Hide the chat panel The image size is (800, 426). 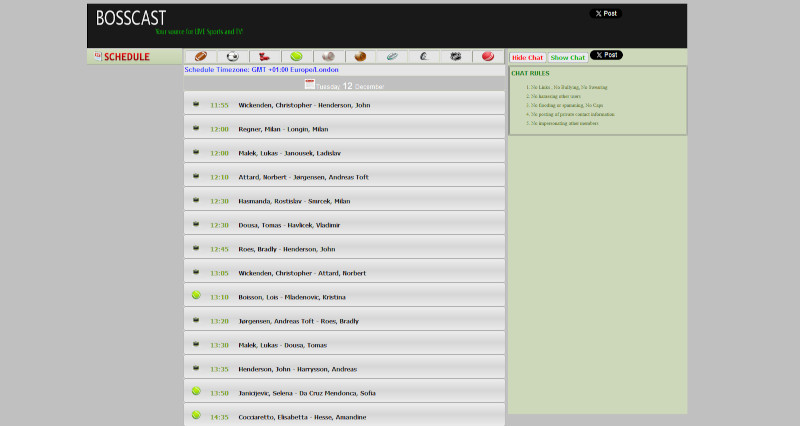[x=527, y=58]
